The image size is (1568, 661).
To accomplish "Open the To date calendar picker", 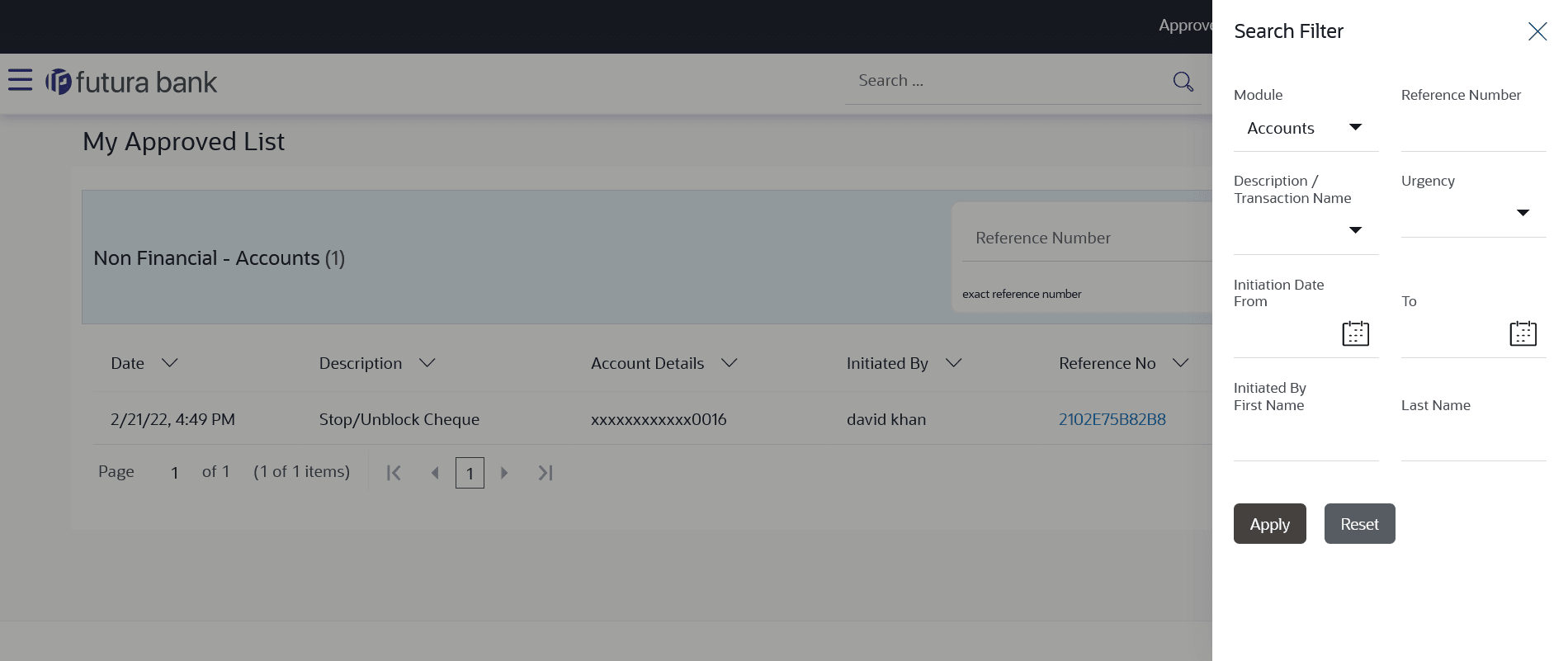I will coord(1523,333).
